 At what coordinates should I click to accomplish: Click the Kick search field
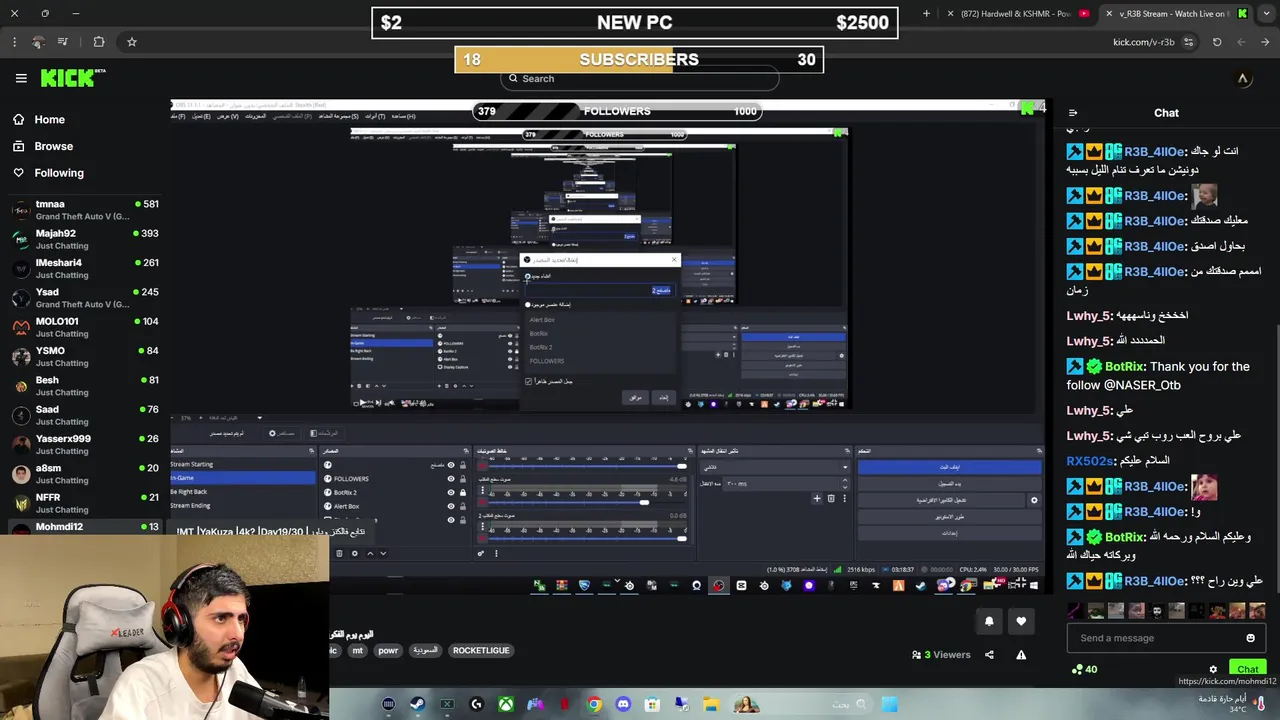coord(639,78)
